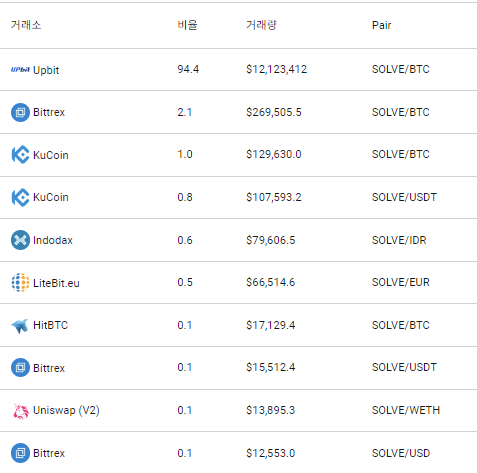This screenshot has width=477, height=473.
Task: Open the Indodax exchange name link
Action: (x=53, y=240)
